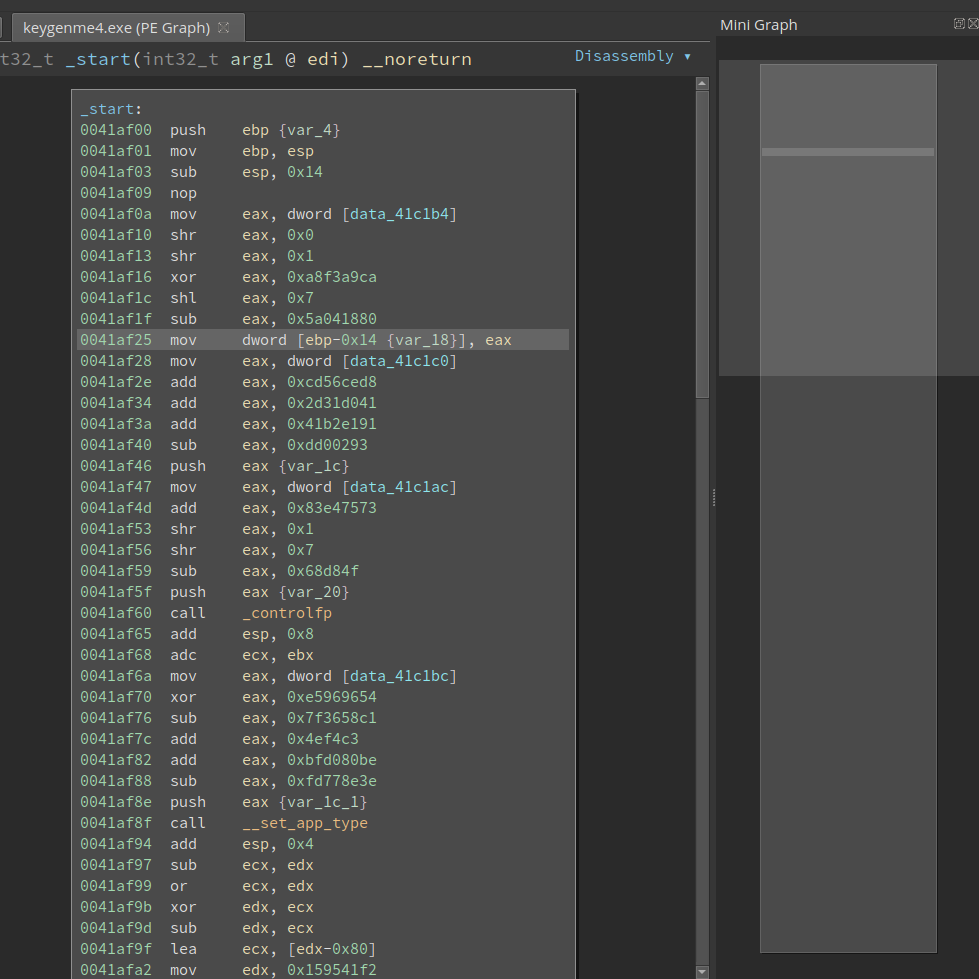This screenshot has height=979, width=979.
Task: Close the keygenme4.exe tab with its X icon
Action: [223, 28]
